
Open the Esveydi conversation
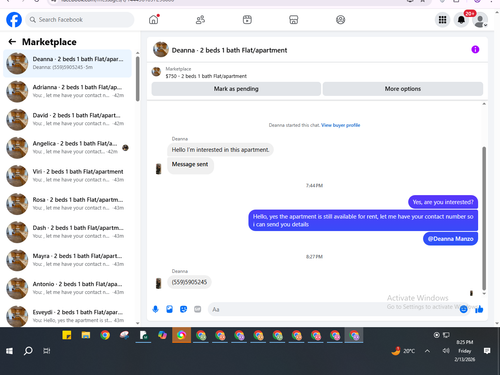point(67,316)
